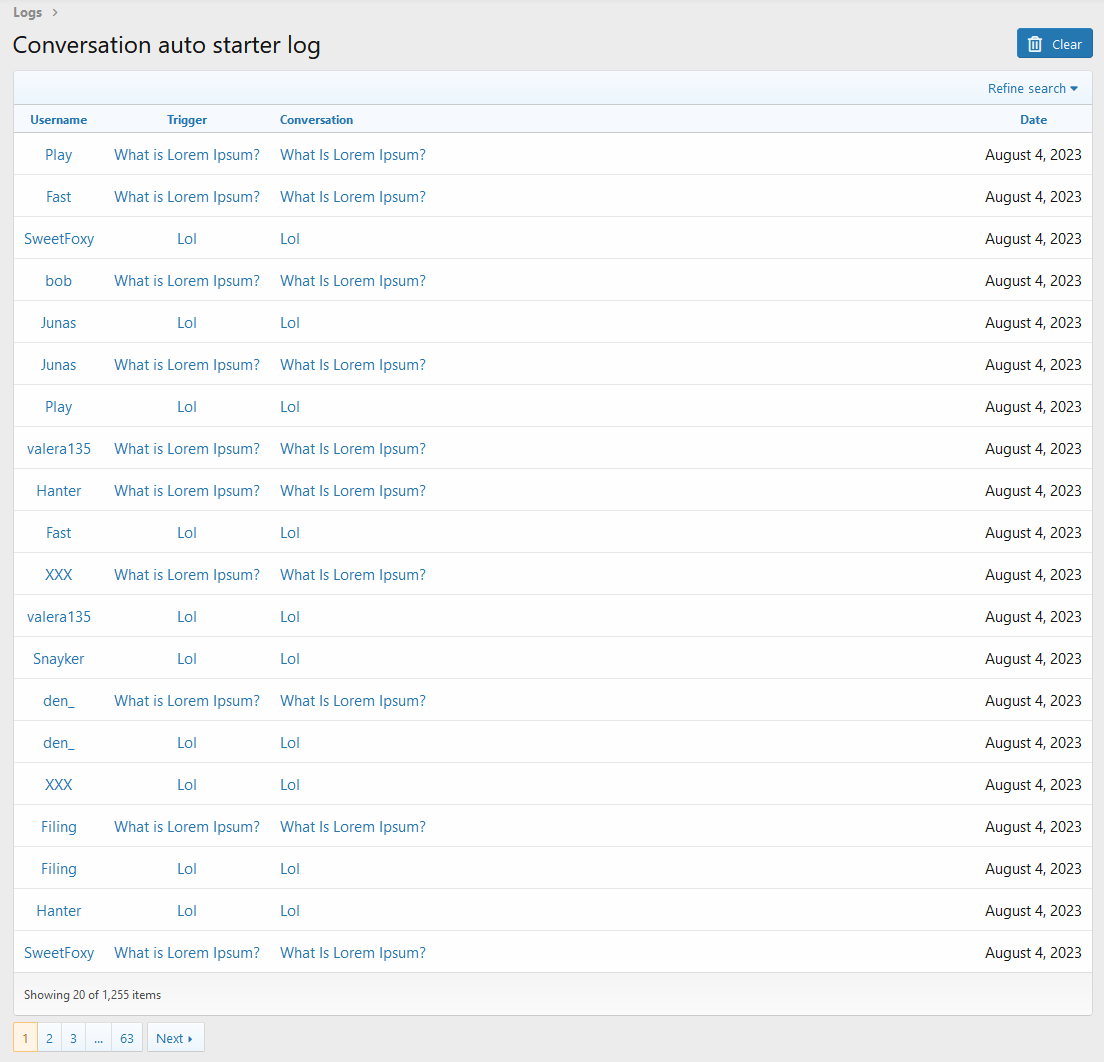Open the Snayker username link

58,659
